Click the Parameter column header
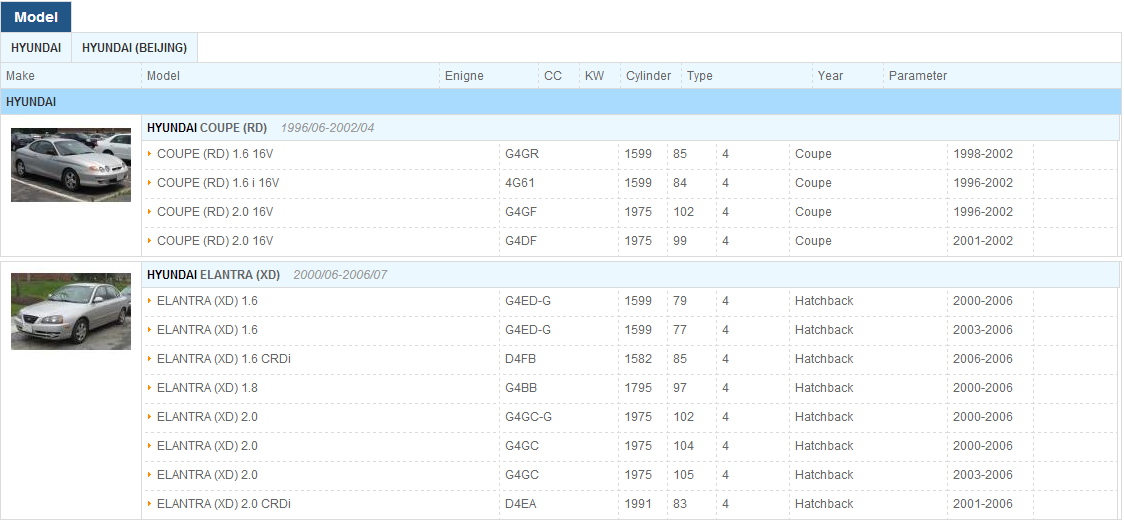 (918, 76)
